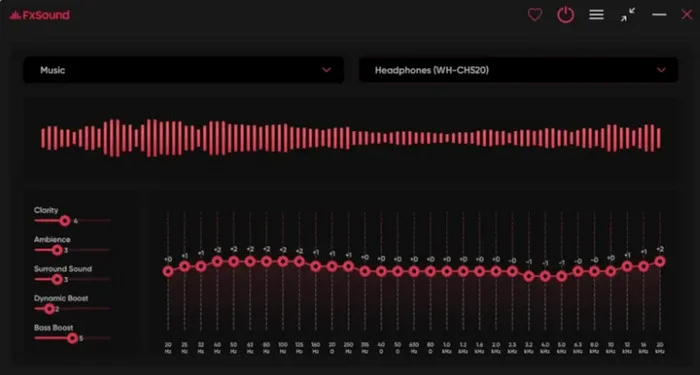
Task: Select the 160 Hz EQ band handle
Action: [x=316, y=267]
